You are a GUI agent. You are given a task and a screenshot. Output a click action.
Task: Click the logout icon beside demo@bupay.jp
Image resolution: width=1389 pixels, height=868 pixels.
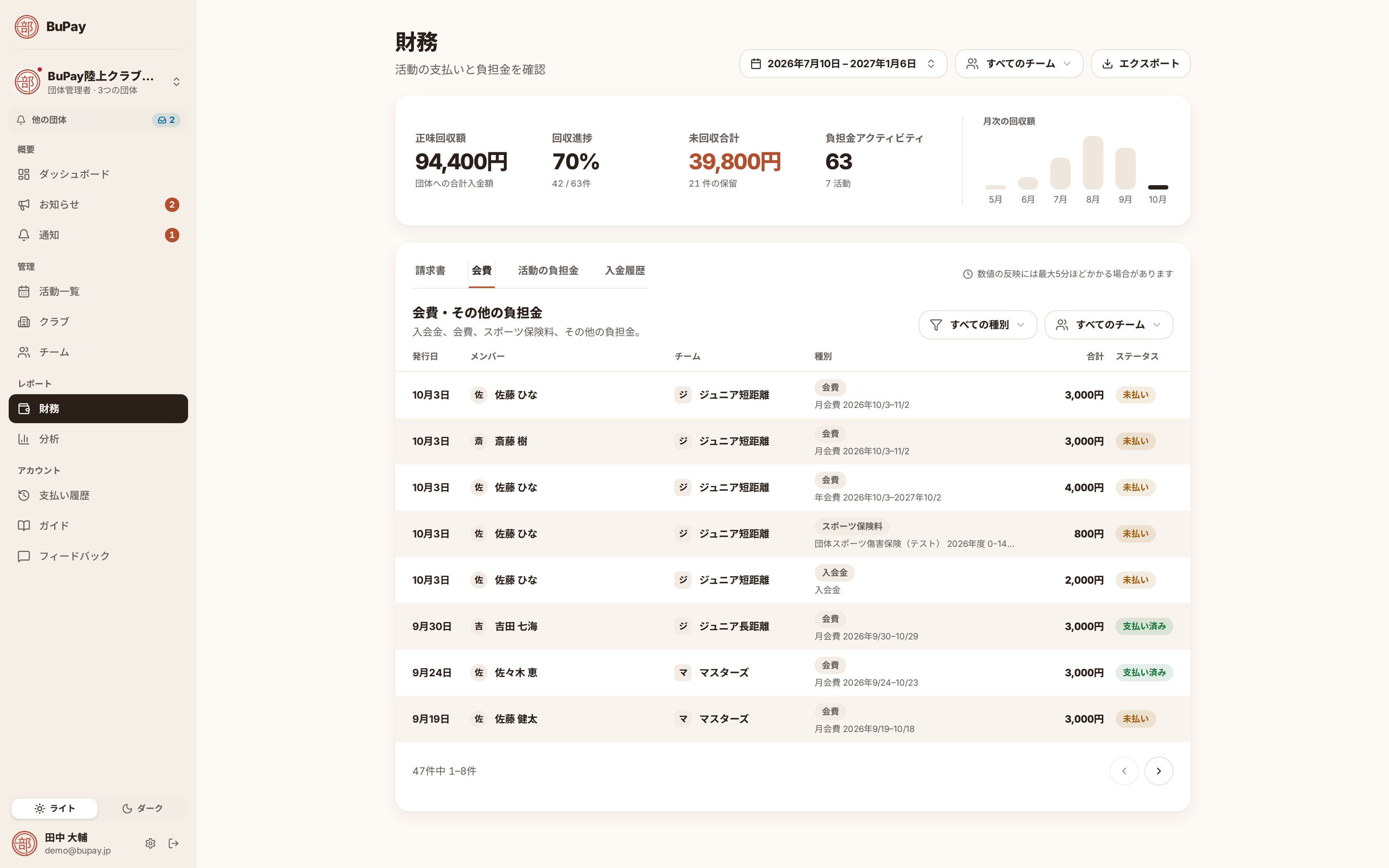point(173,843)
